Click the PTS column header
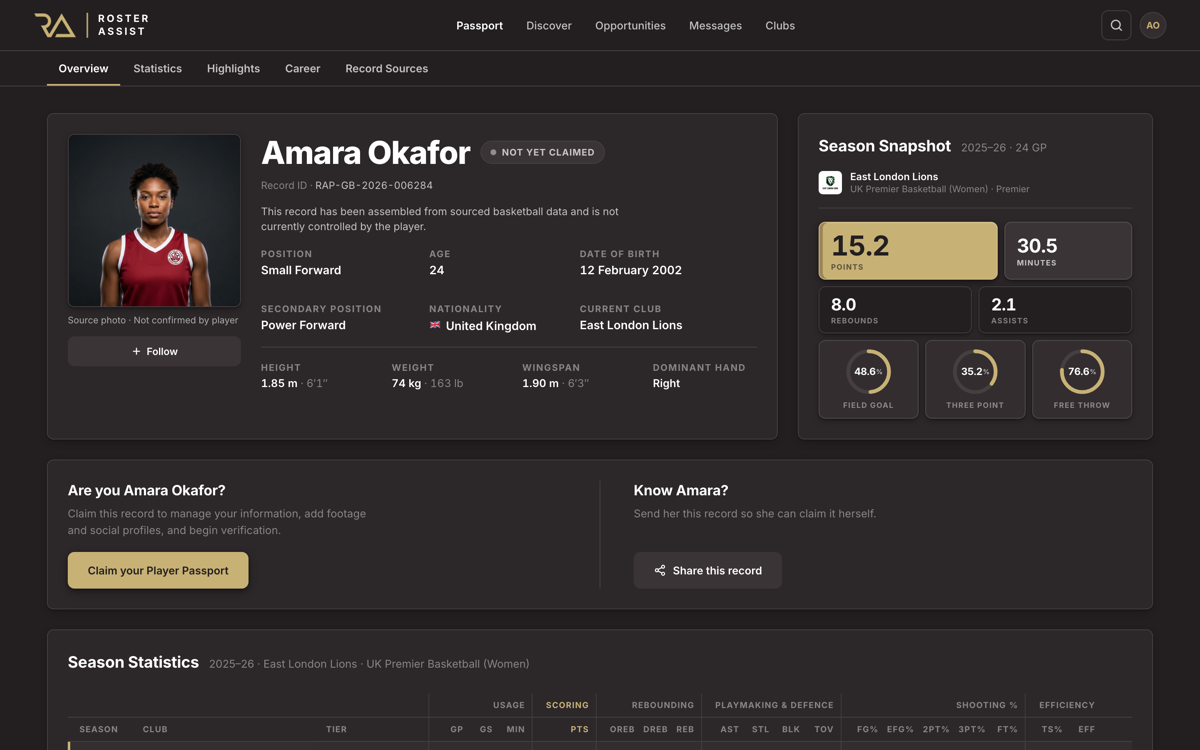This screenshot has height=750, width=1200. [x=579, y=729]
